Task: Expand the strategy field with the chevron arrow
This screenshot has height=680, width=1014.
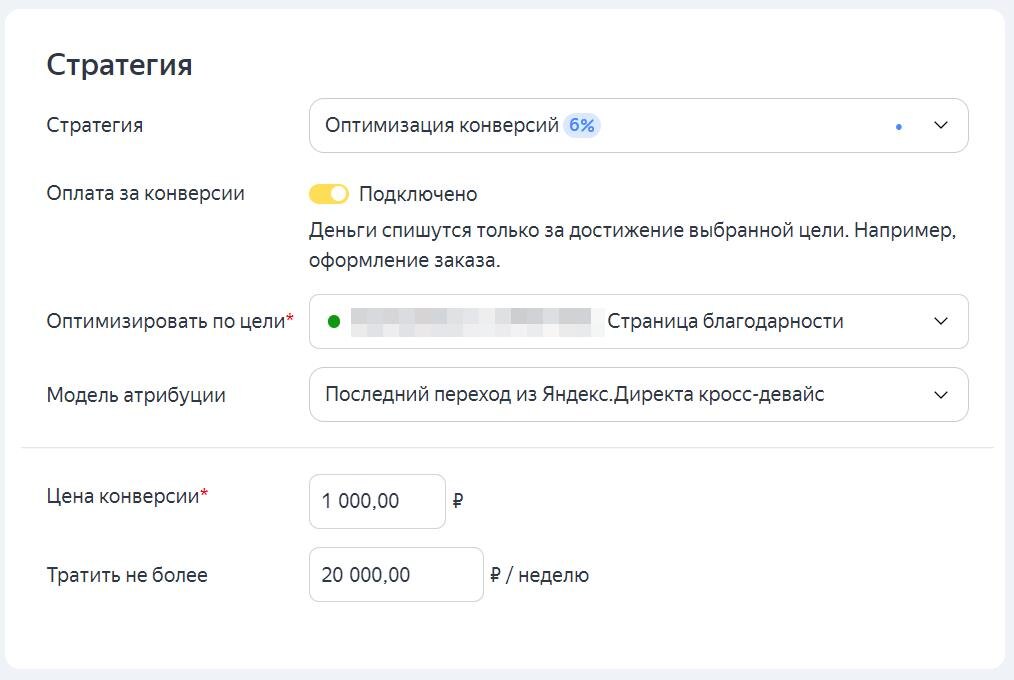Action: [x=939, y=125]
